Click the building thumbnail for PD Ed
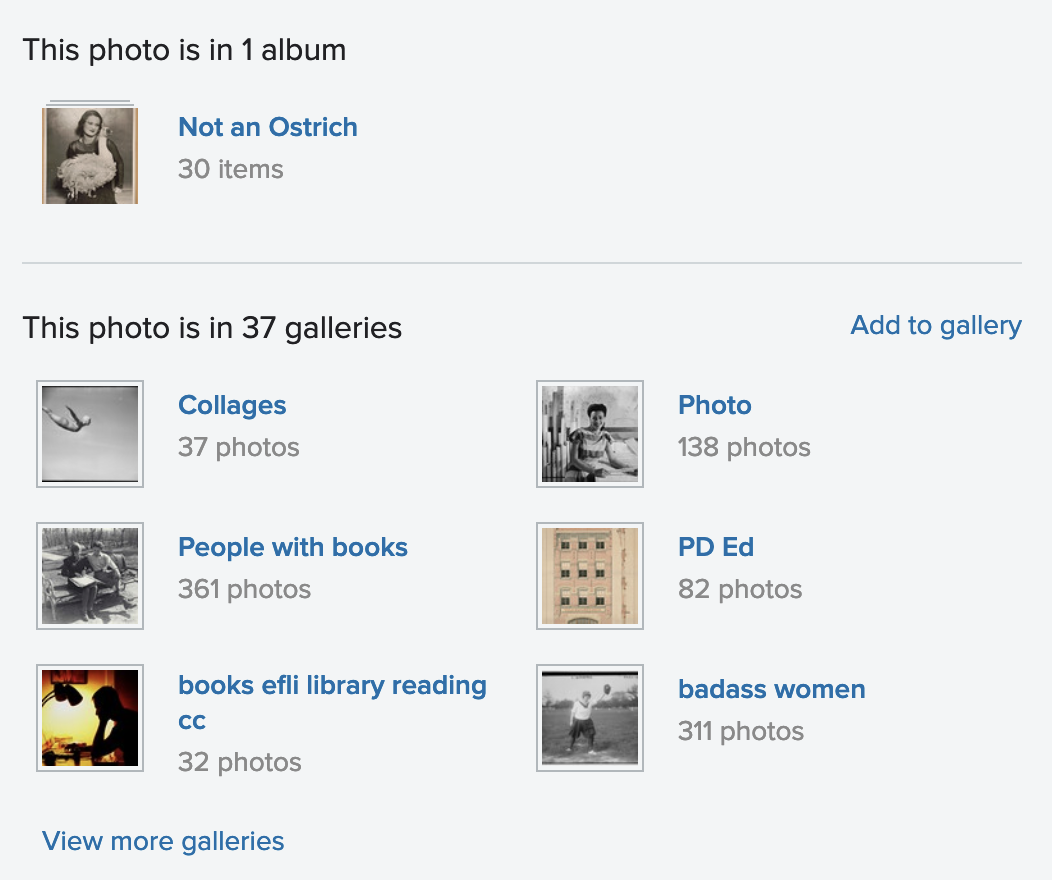The width and height of the screenshot is (1052, 880). [589, 575]
